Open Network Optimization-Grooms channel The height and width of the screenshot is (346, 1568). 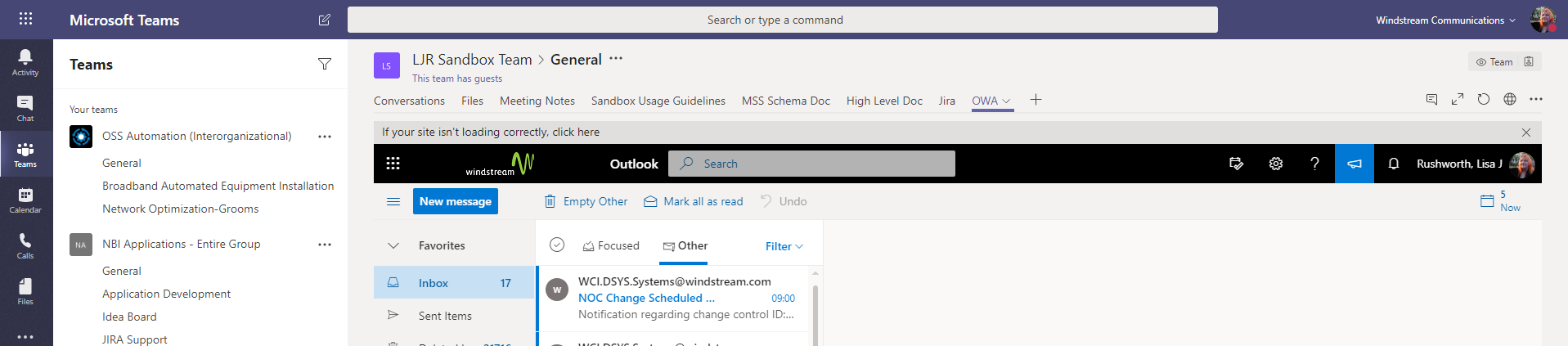coord(180,209)
